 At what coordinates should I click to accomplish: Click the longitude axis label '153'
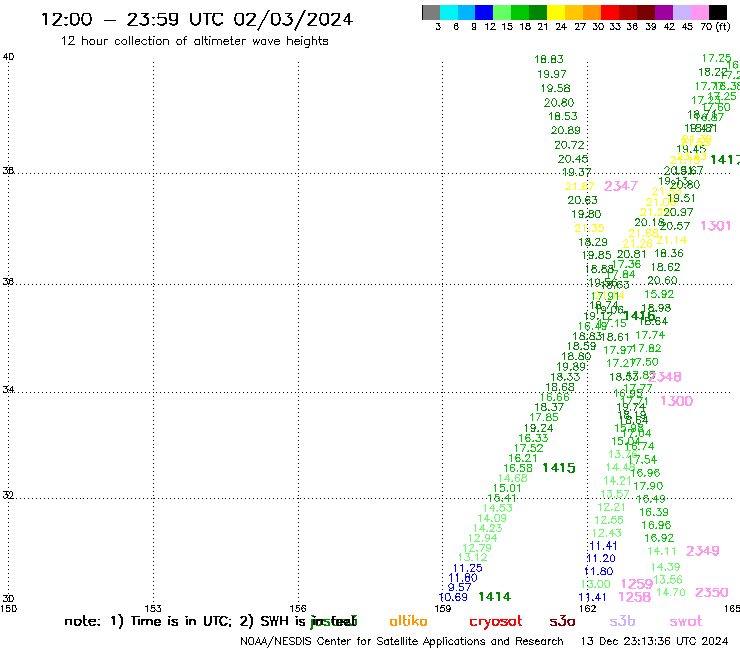point(153,608)
